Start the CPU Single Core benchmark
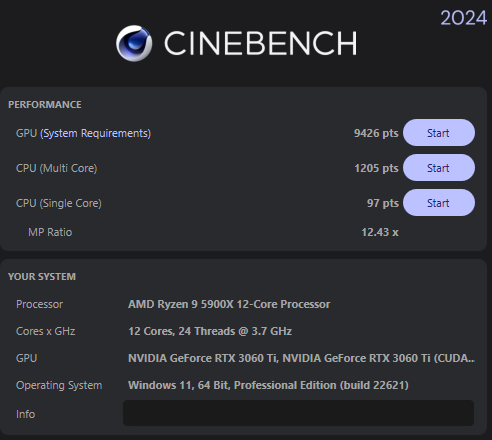 439,203
